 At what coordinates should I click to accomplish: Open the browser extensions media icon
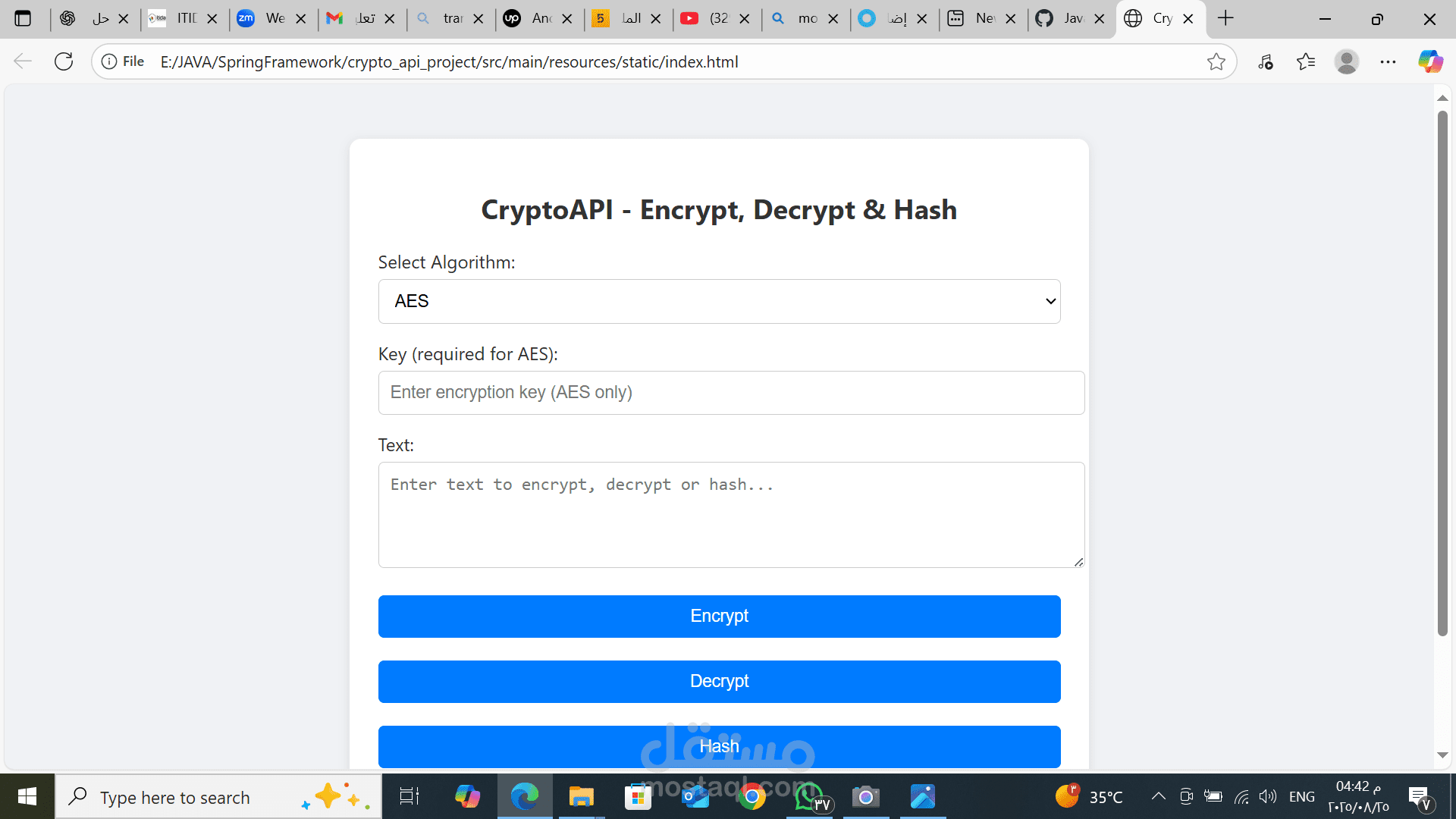pyautogui.click(x=1265, y=61)
